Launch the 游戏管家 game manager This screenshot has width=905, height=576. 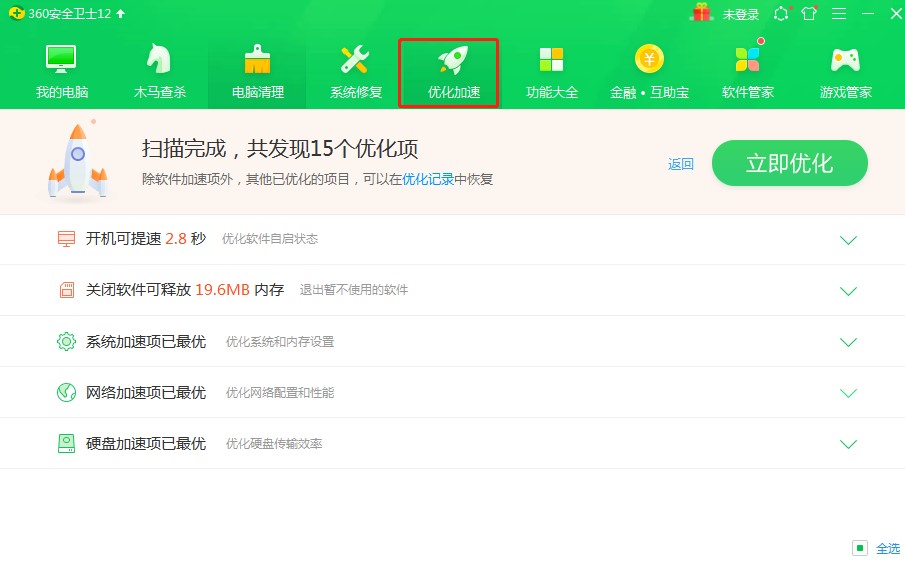(x=845, y=70)
